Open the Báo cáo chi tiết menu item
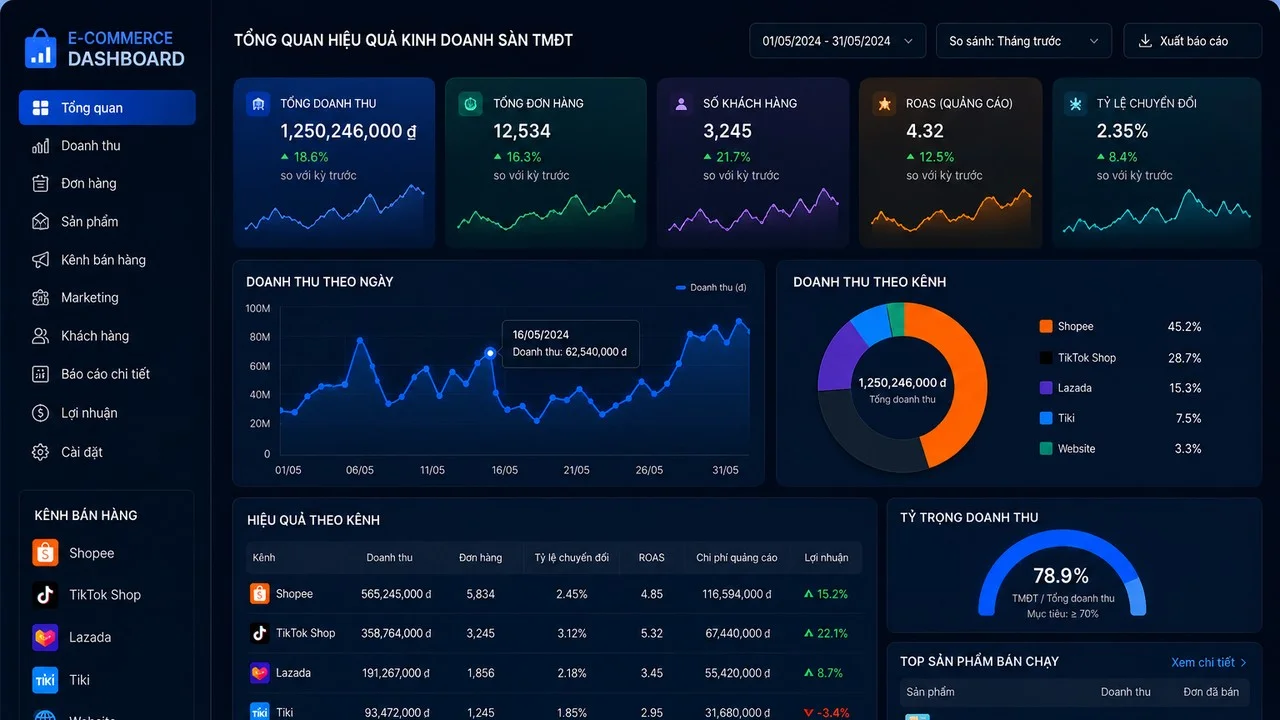The image size is (1280, 720). pyautogui.click(x=107, y=374)
